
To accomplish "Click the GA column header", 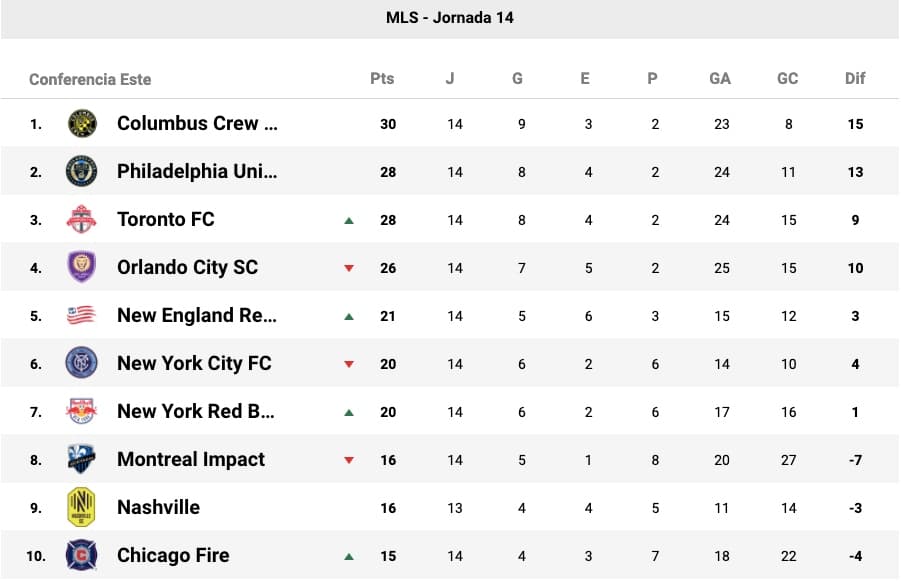I will [720, 79].
